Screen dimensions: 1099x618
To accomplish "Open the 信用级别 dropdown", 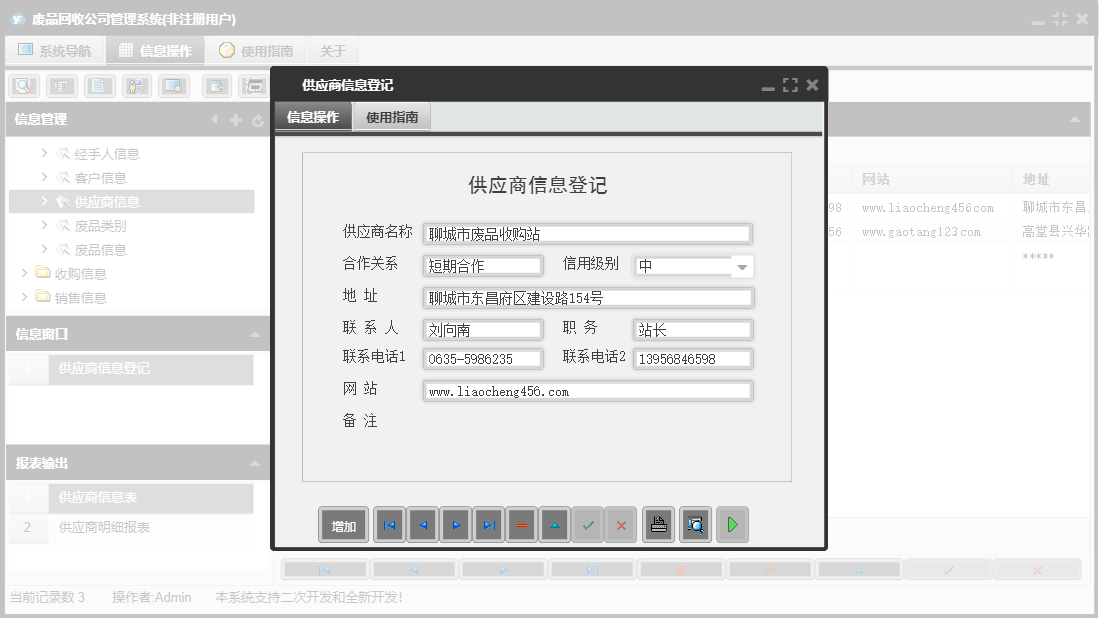I will tap(741, 266).
